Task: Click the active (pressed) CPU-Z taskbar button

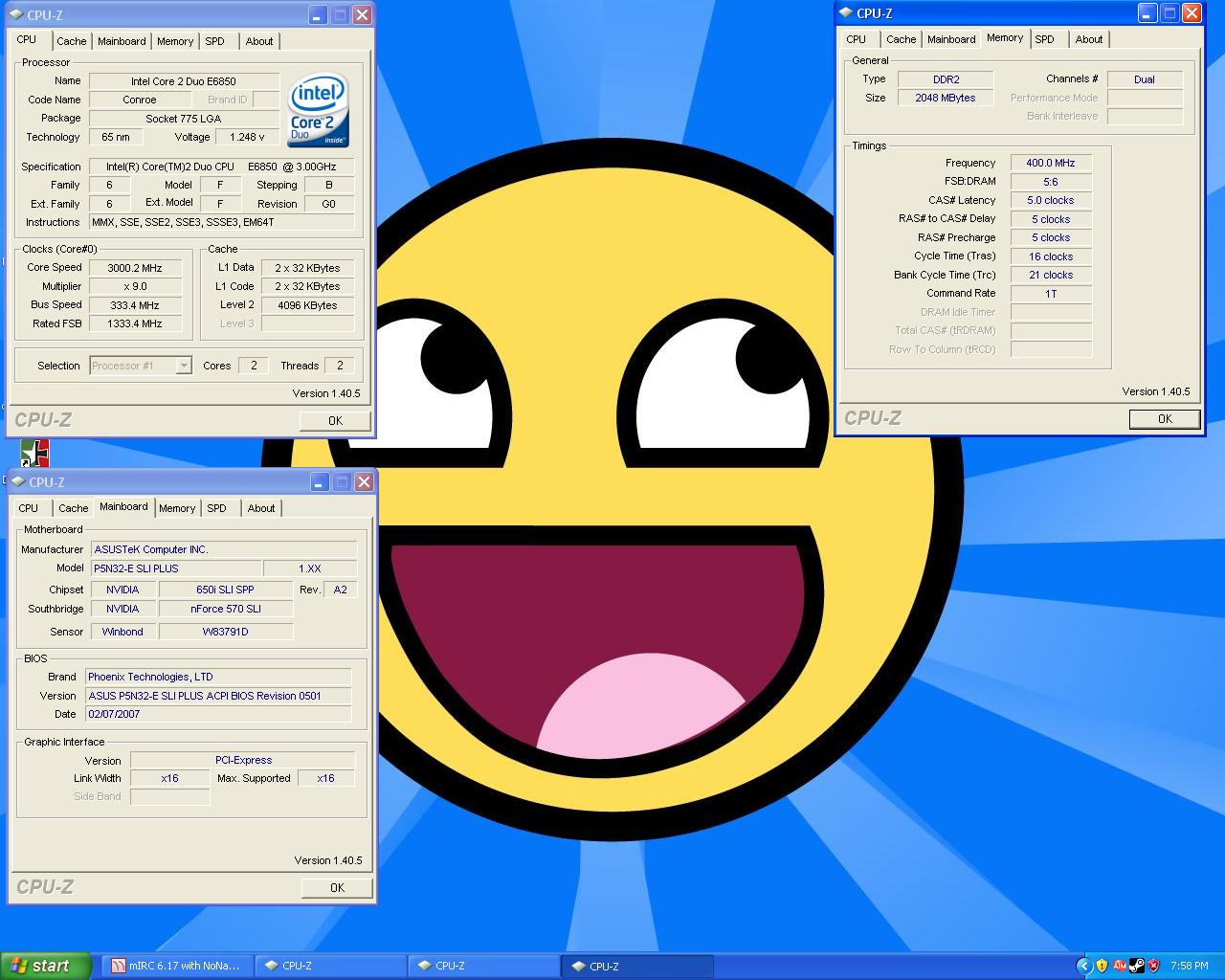Action: (x=635, y=966)
